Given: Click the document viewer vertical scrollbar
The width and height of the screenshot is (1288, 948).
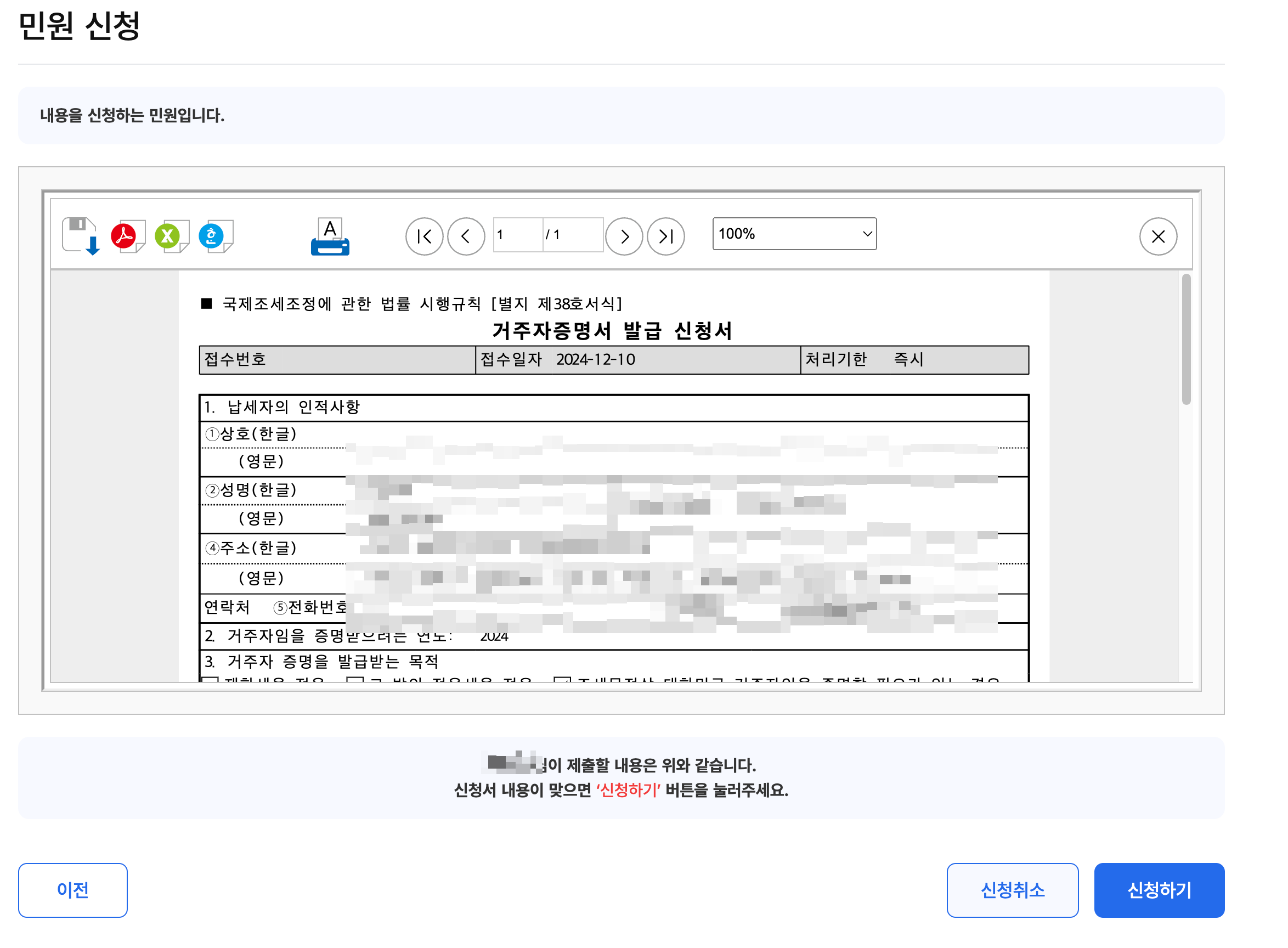Looking at the screenshot, I should 1185,338.
